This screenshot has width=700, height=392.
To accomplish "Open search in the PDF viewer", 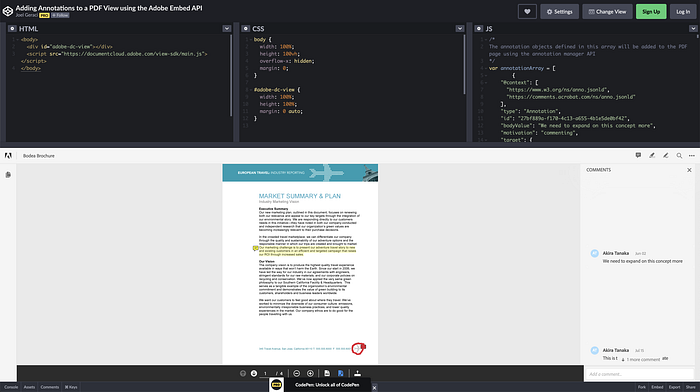I will [679, 156].
